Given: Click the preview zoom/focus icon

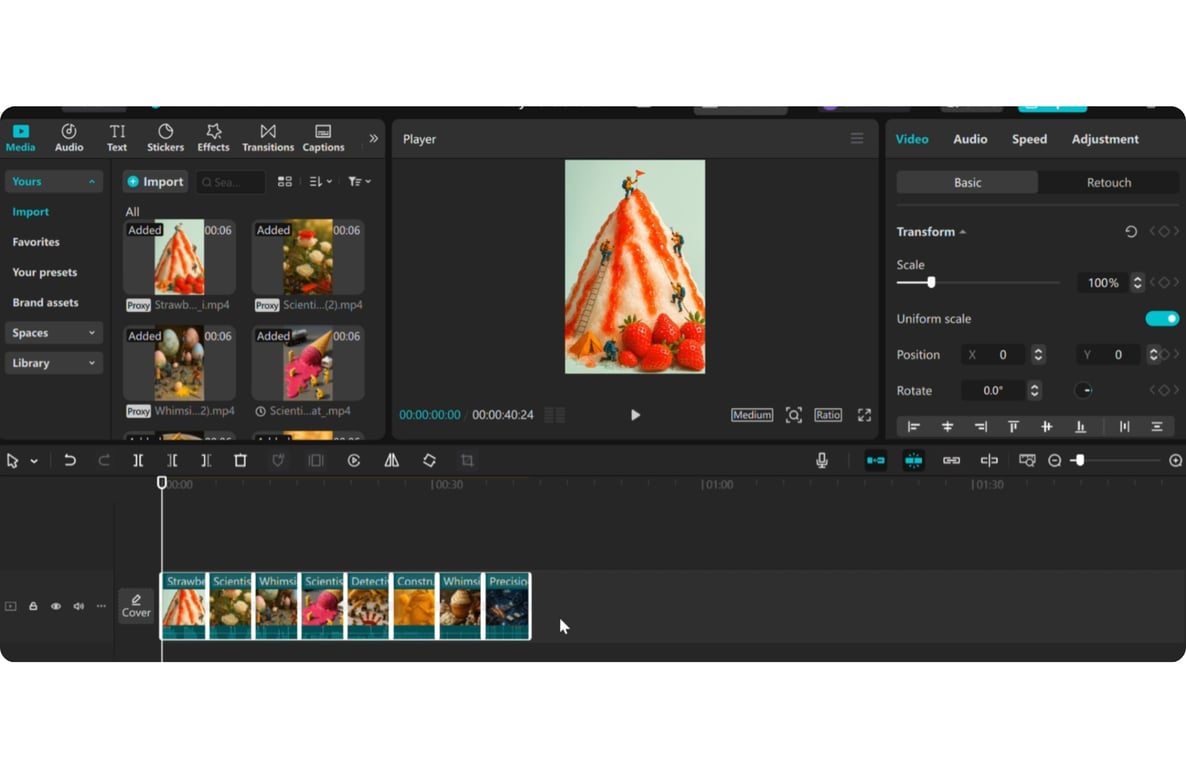Looking at the screenshot, I should pos(793,415).
